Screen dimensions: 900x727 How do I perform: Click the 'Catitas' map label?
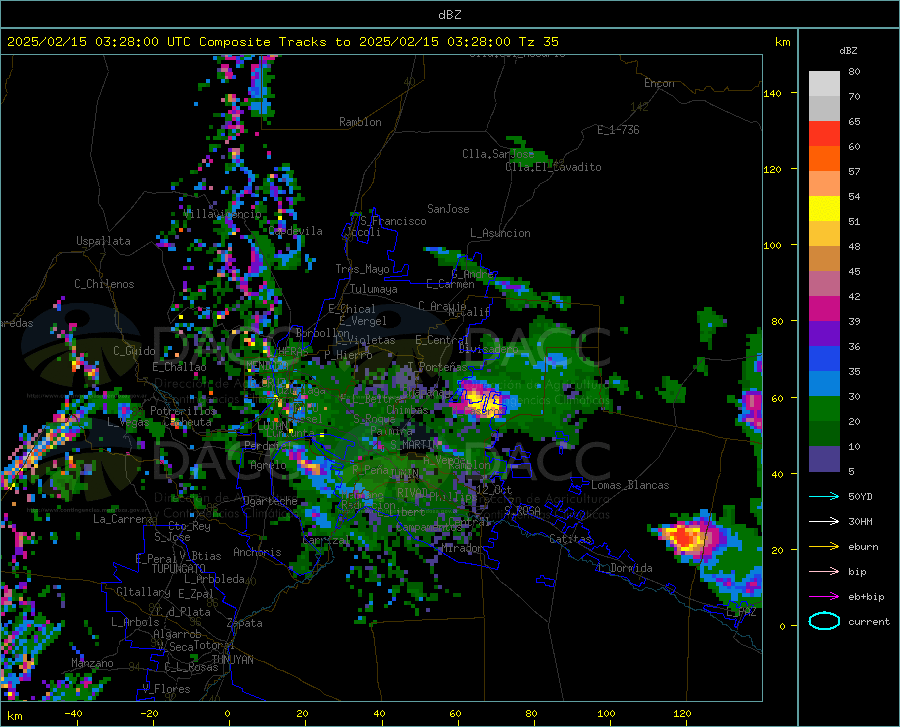[570, 539]
